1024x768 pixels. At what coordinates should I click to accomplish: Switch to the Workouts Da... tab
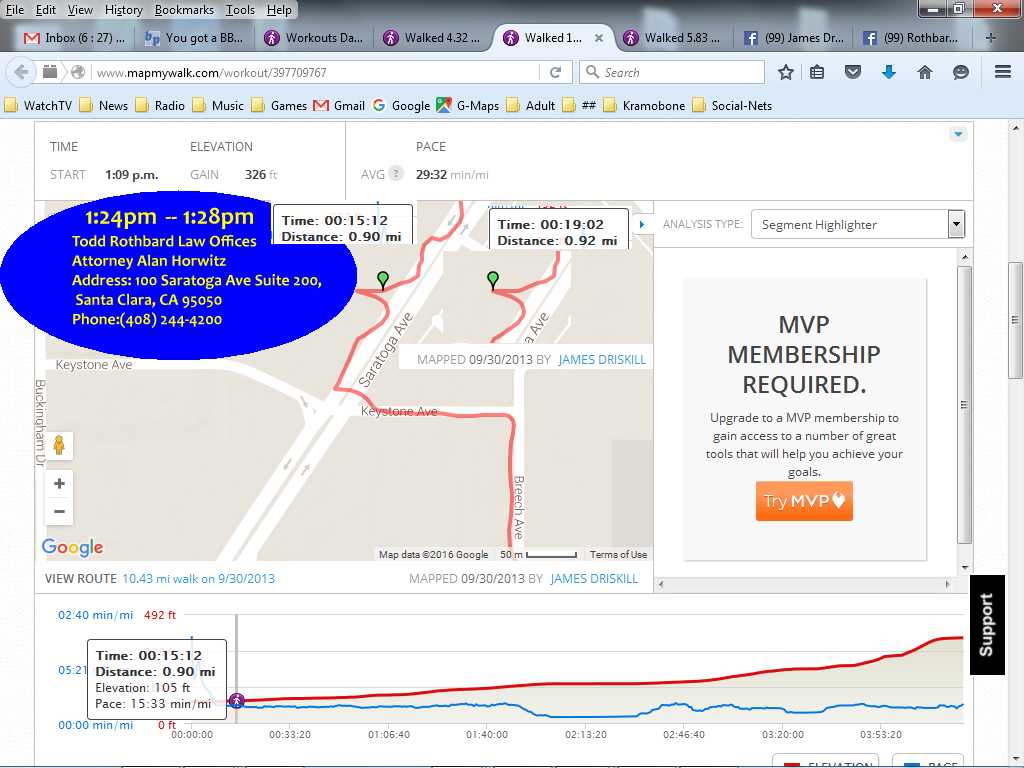[313, 38]
